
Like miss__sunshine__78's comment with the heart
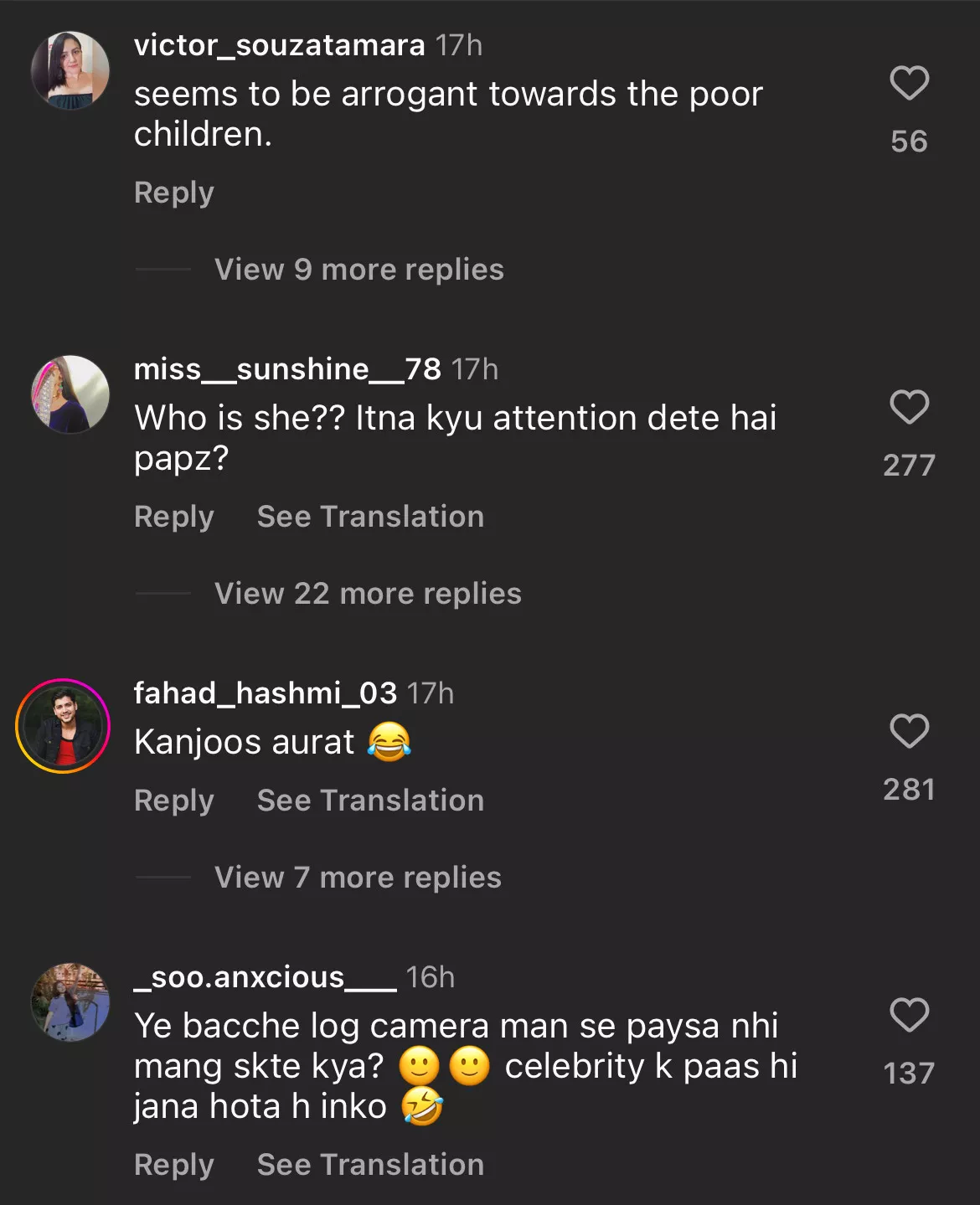(909, 408)
